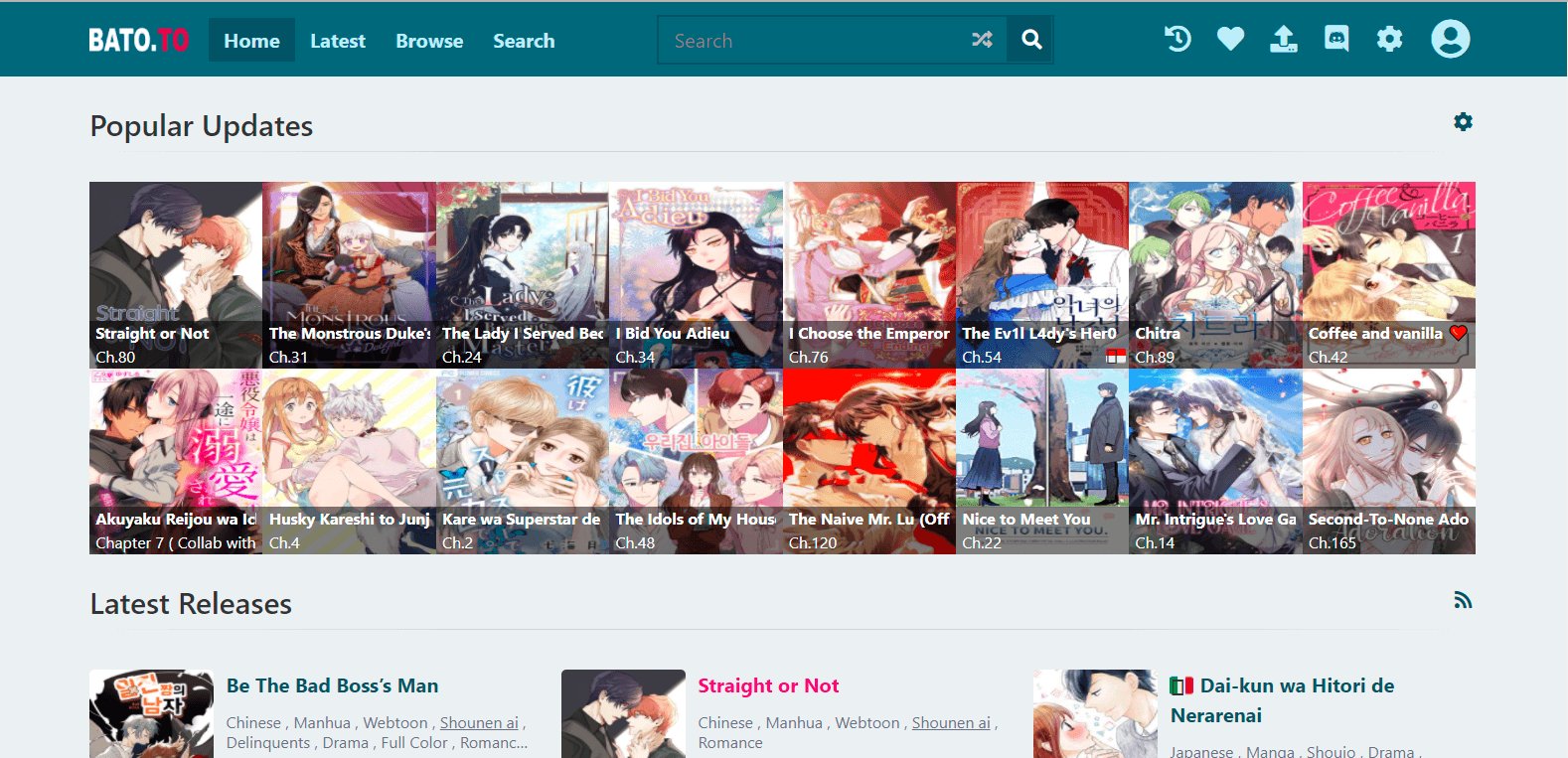
Task: Click the magnifier search button
Action: [x=1031, y=40]
